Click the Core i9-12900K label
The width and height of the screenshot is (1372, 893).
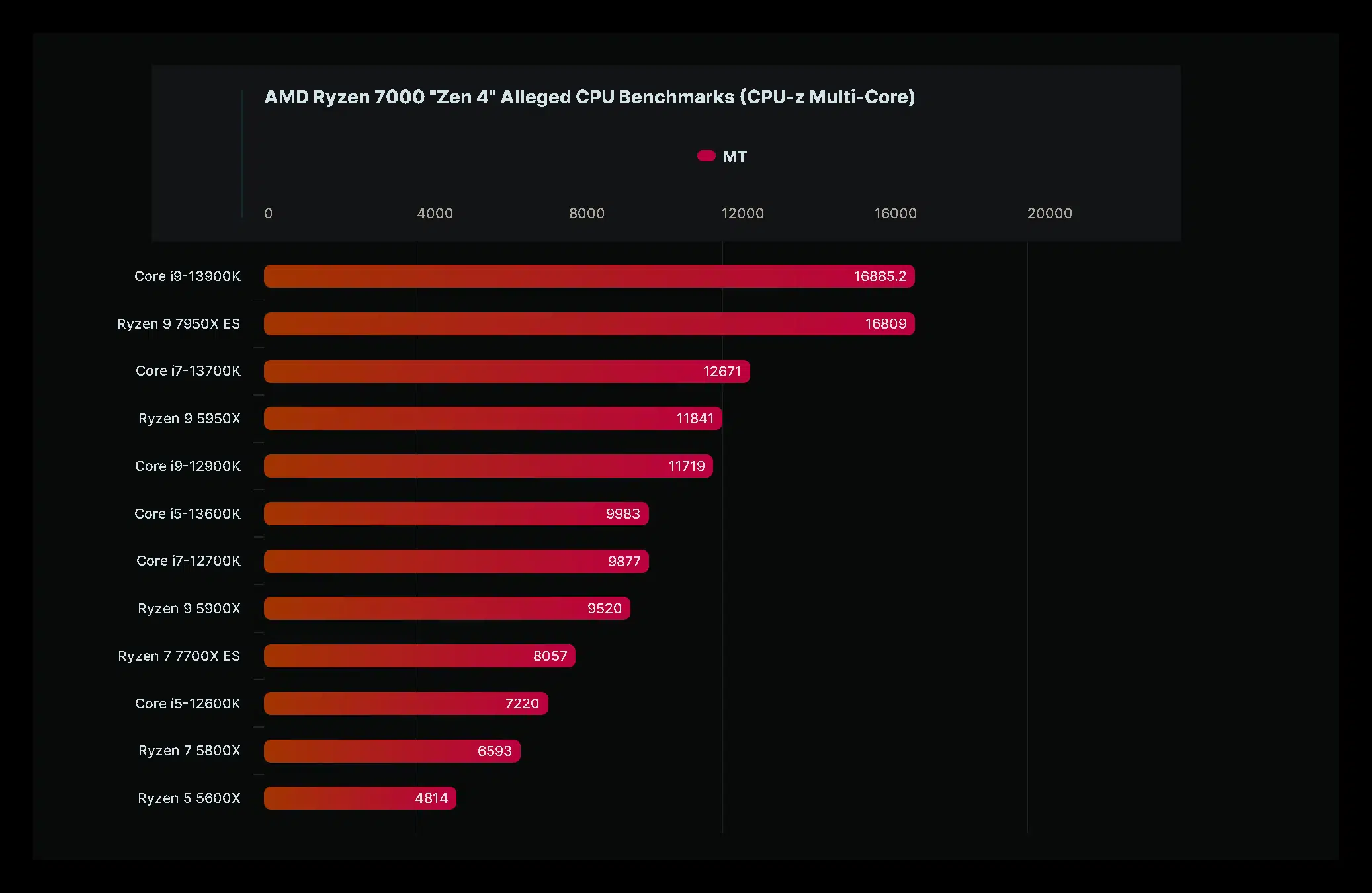click(x=188, y=466)
